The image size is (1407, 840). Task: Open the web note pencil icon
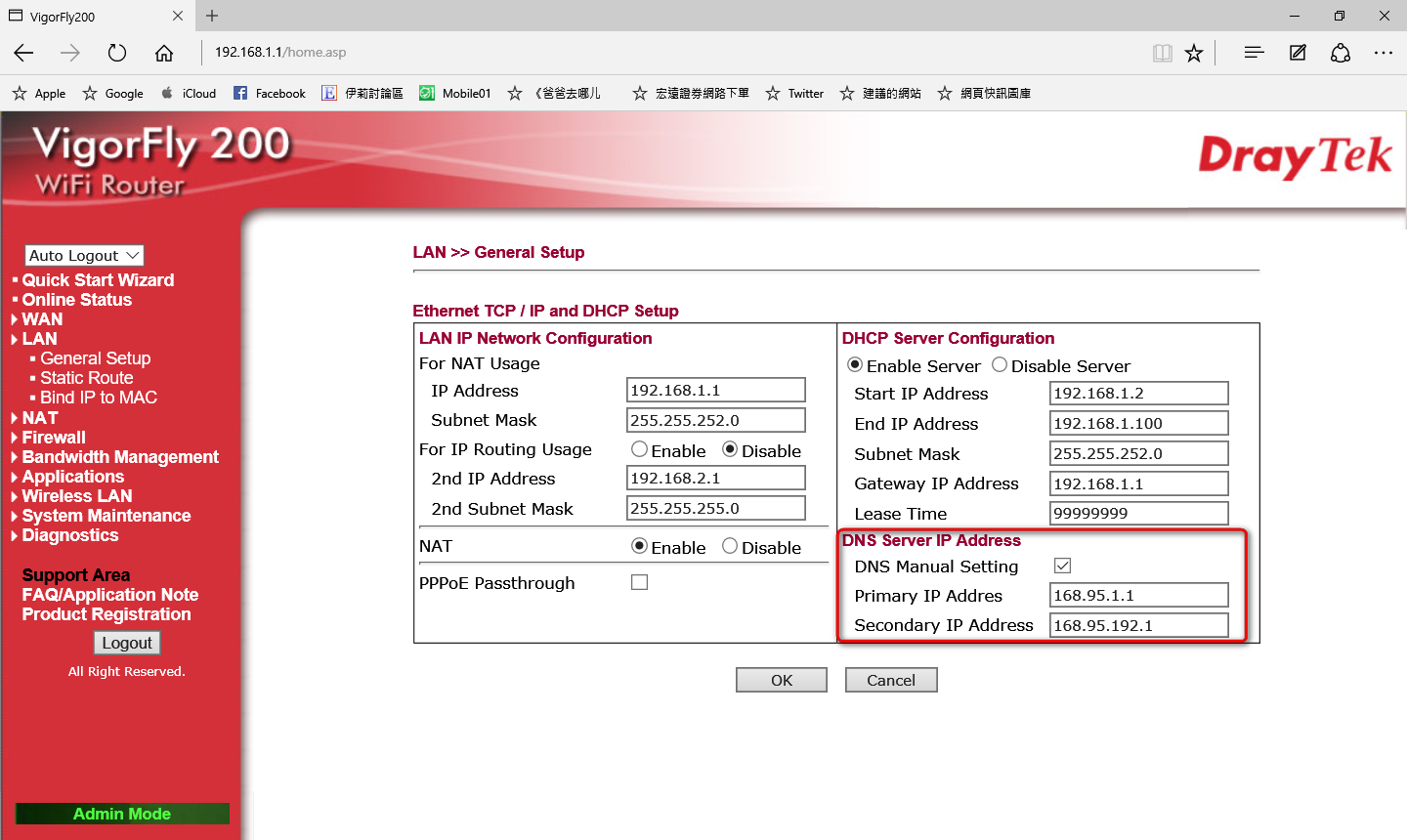pyautogui.click(x=1298, y=53)
